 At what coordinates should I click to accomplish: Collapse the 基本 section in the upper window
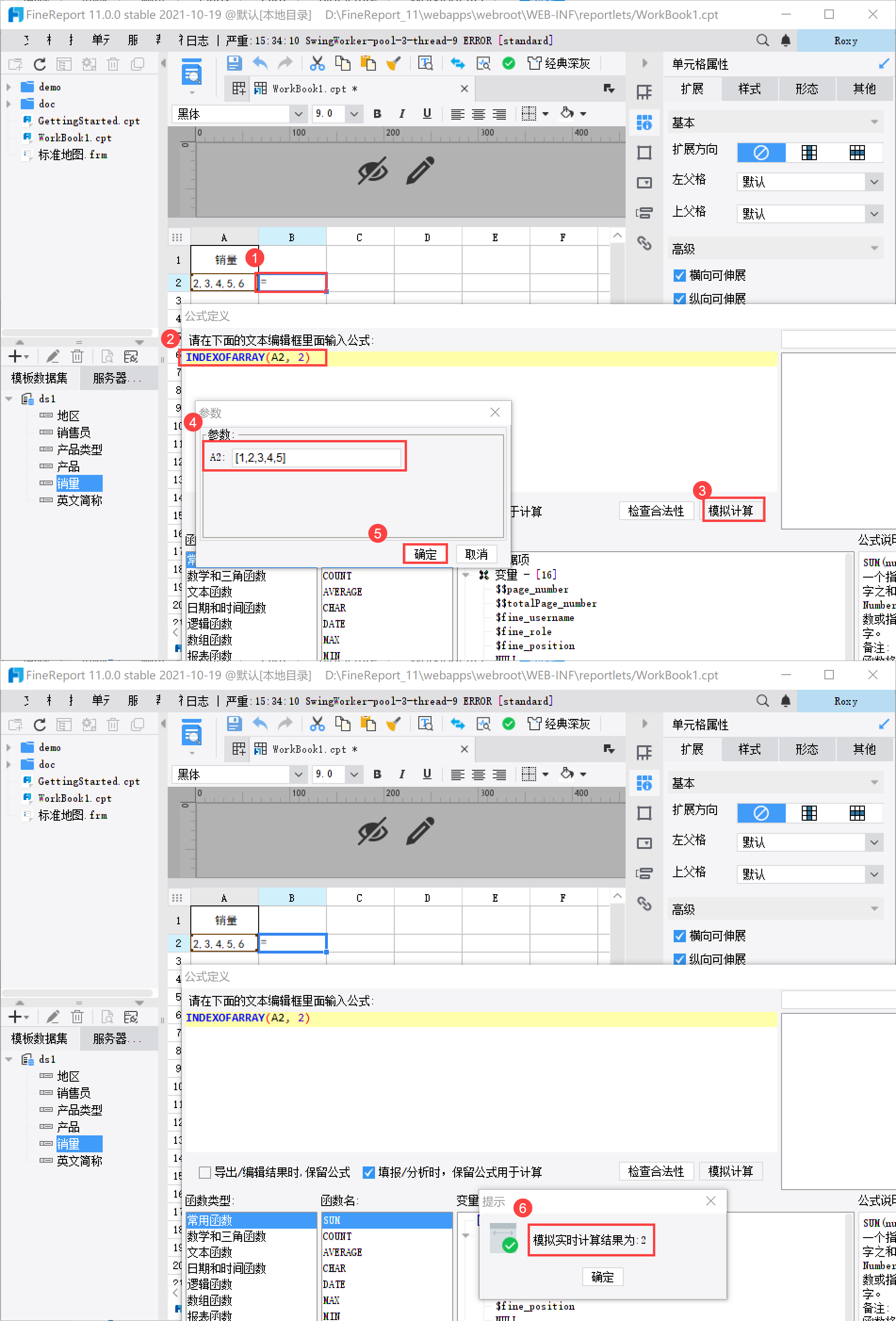874,122
